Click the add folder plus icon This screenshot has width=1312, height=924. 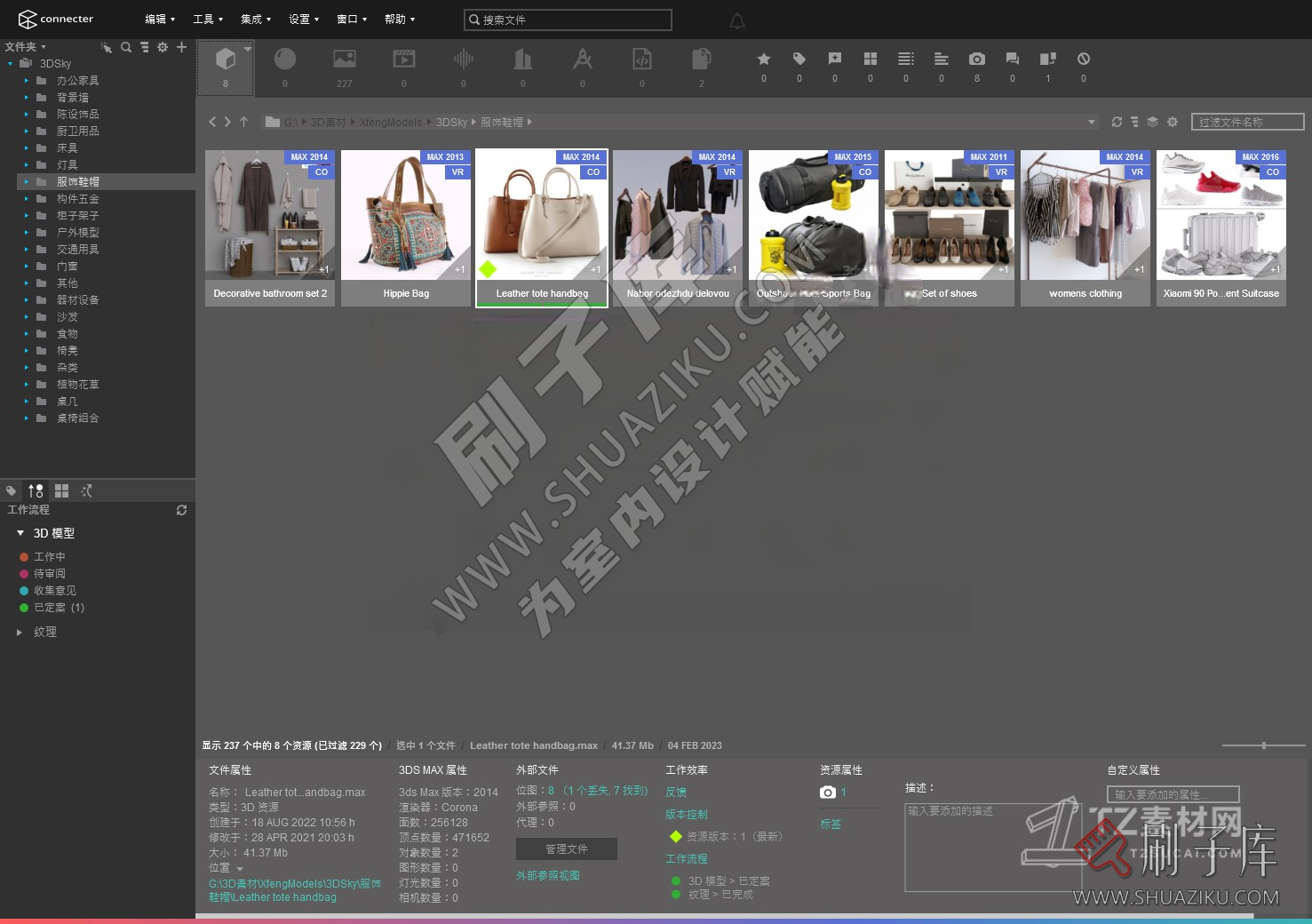coord(181,47)
